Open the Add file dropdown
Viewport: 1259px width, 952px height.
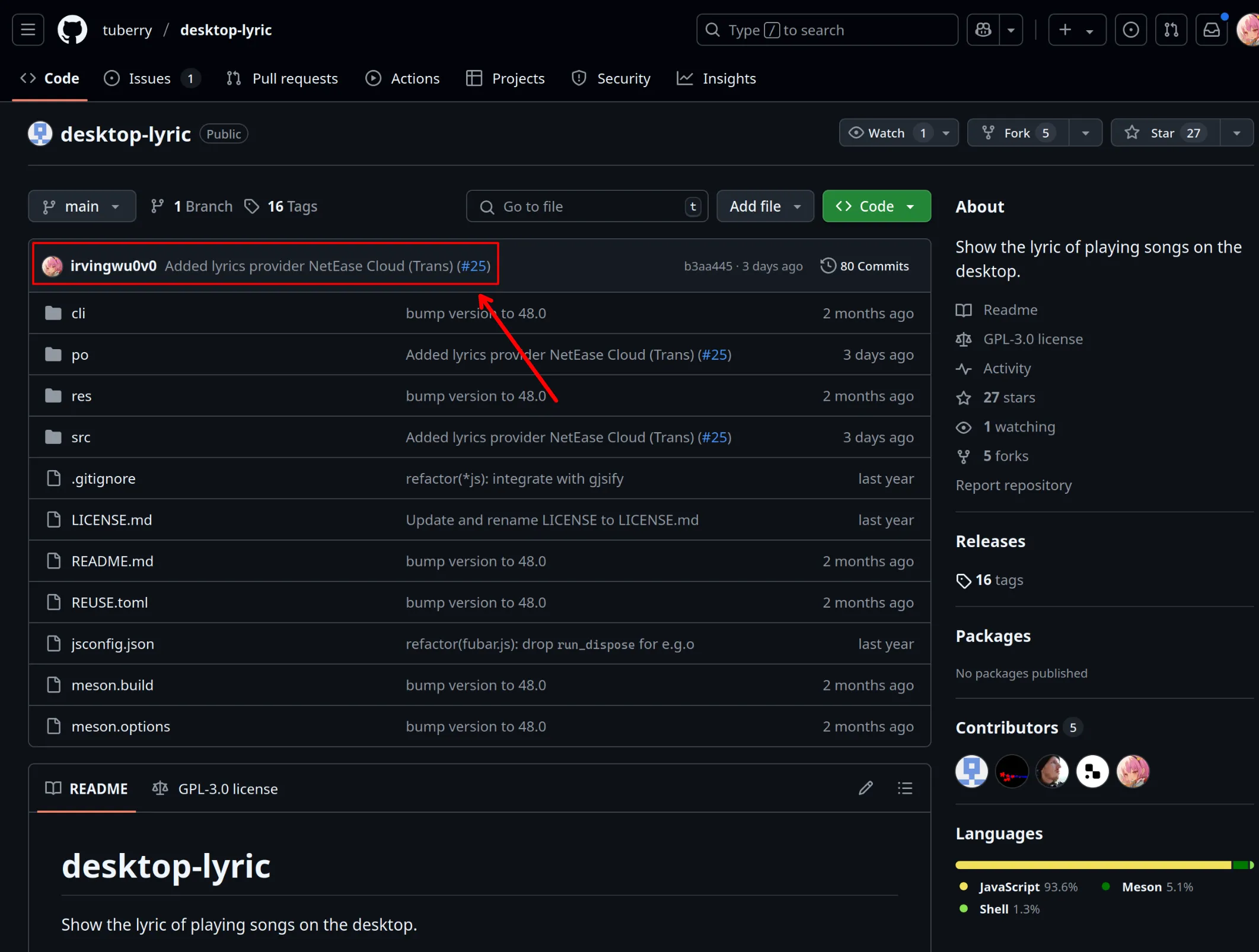[764, 206]
